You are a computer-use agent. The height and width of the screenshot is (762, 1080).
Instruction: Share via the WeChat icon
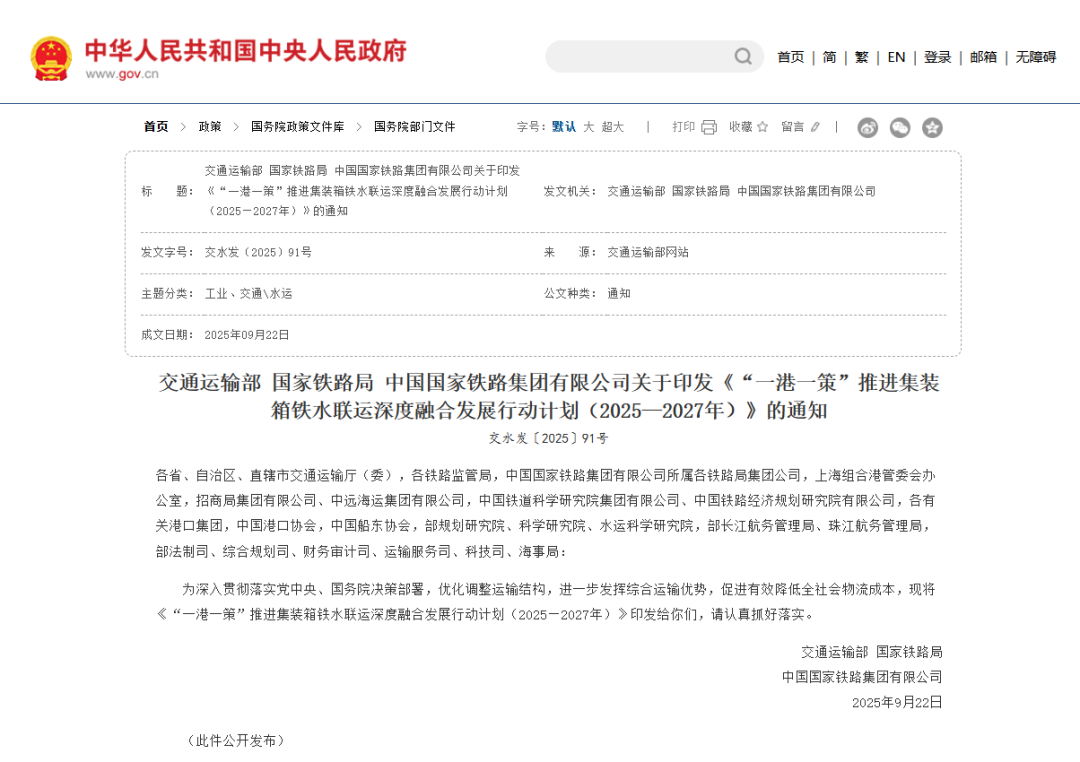click(900, 127)
